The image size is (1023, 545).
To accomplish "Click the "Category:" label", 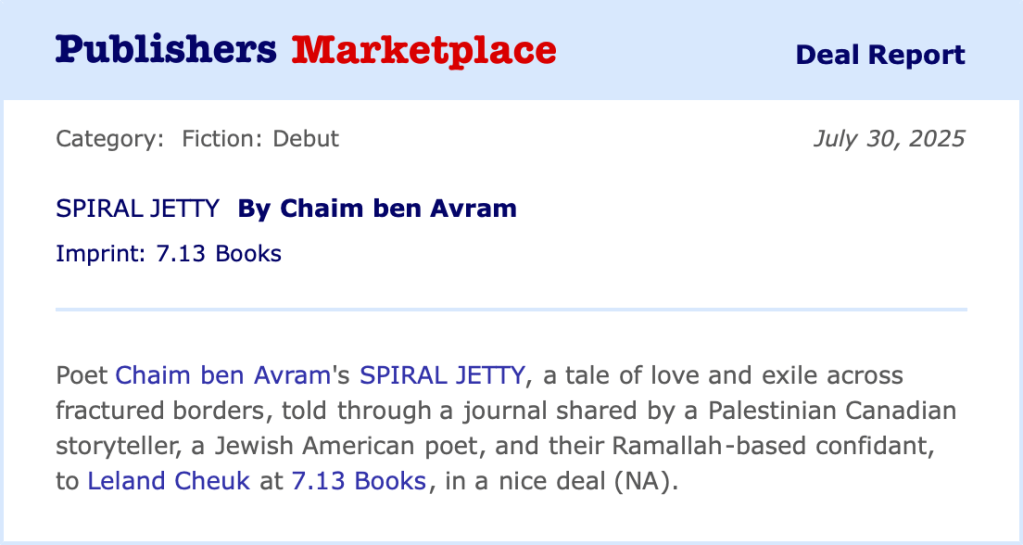I will [x=109, y=139].
